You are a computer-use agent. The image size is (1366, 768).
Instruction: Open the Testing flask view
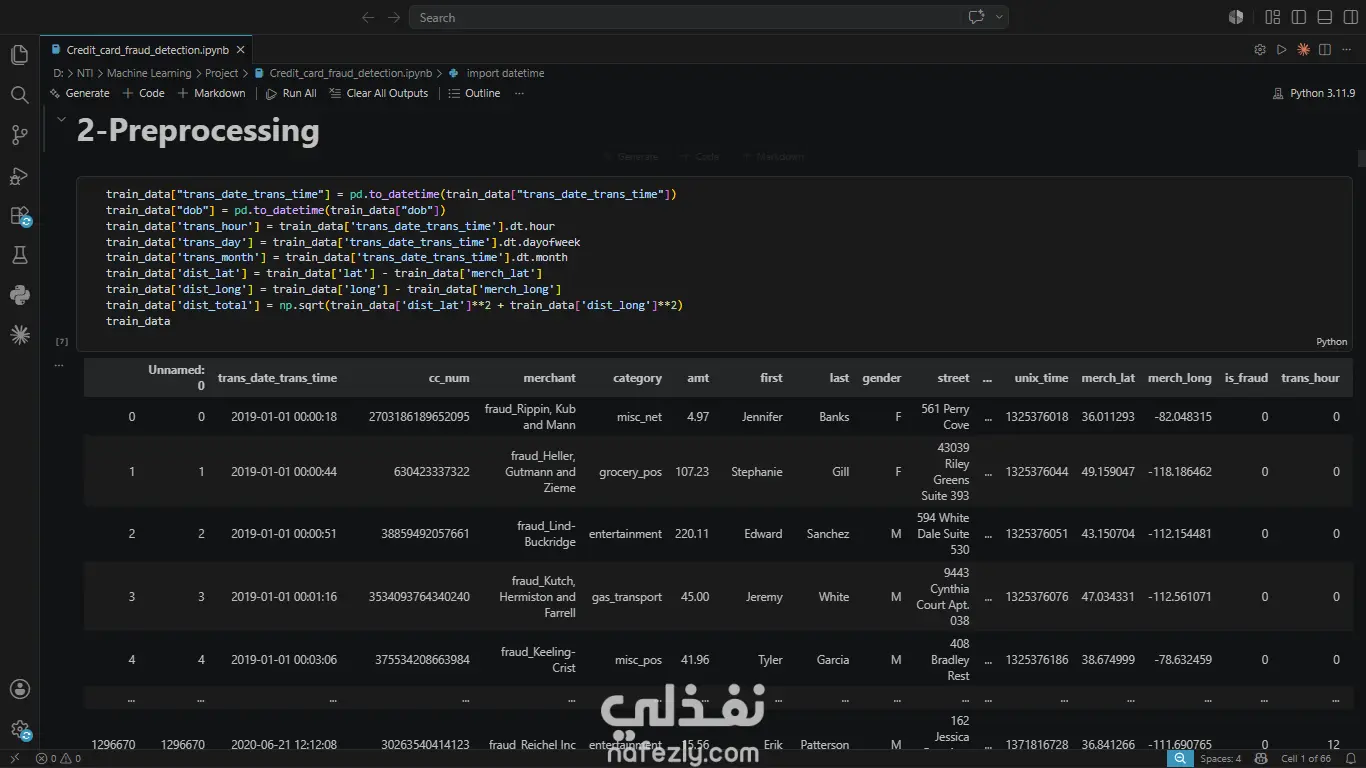click(x=19, y=256)
